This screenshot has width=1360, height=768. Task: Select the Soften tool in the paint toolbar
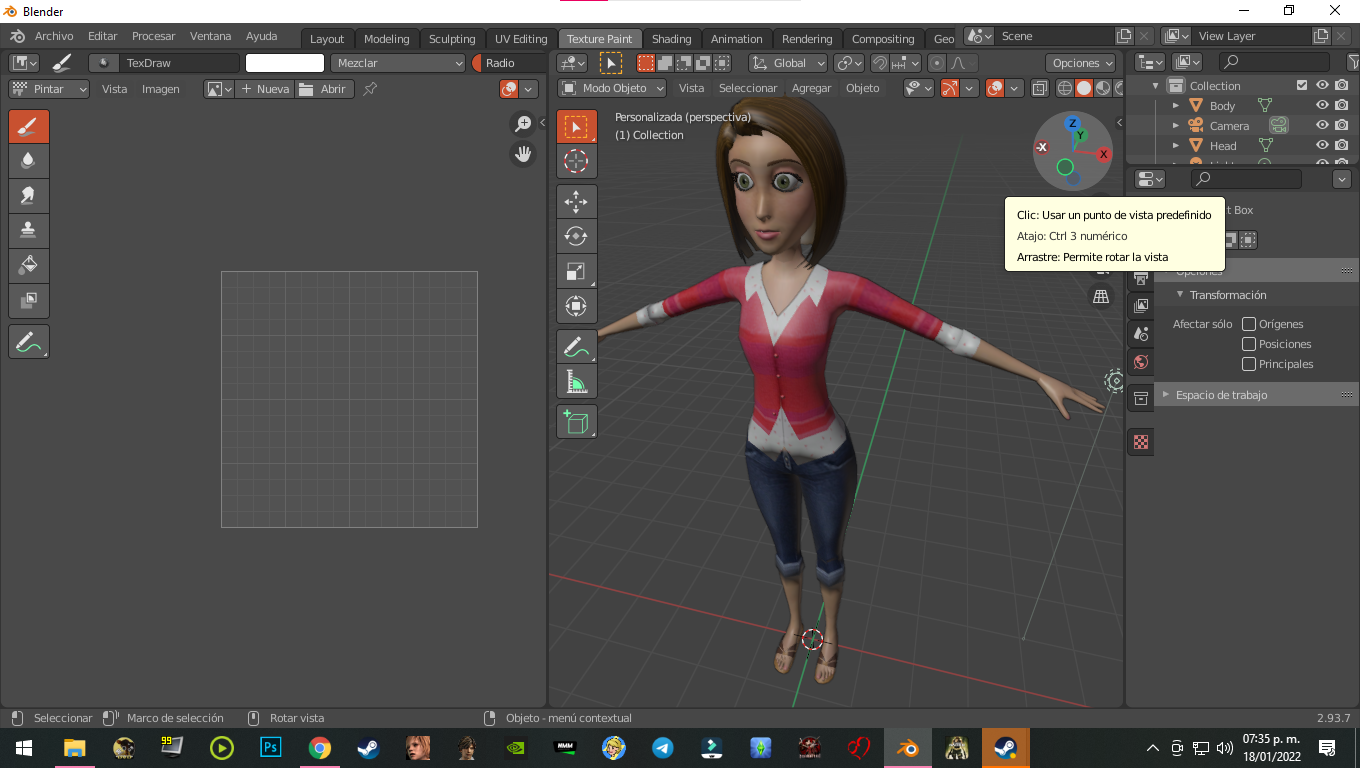28,160
